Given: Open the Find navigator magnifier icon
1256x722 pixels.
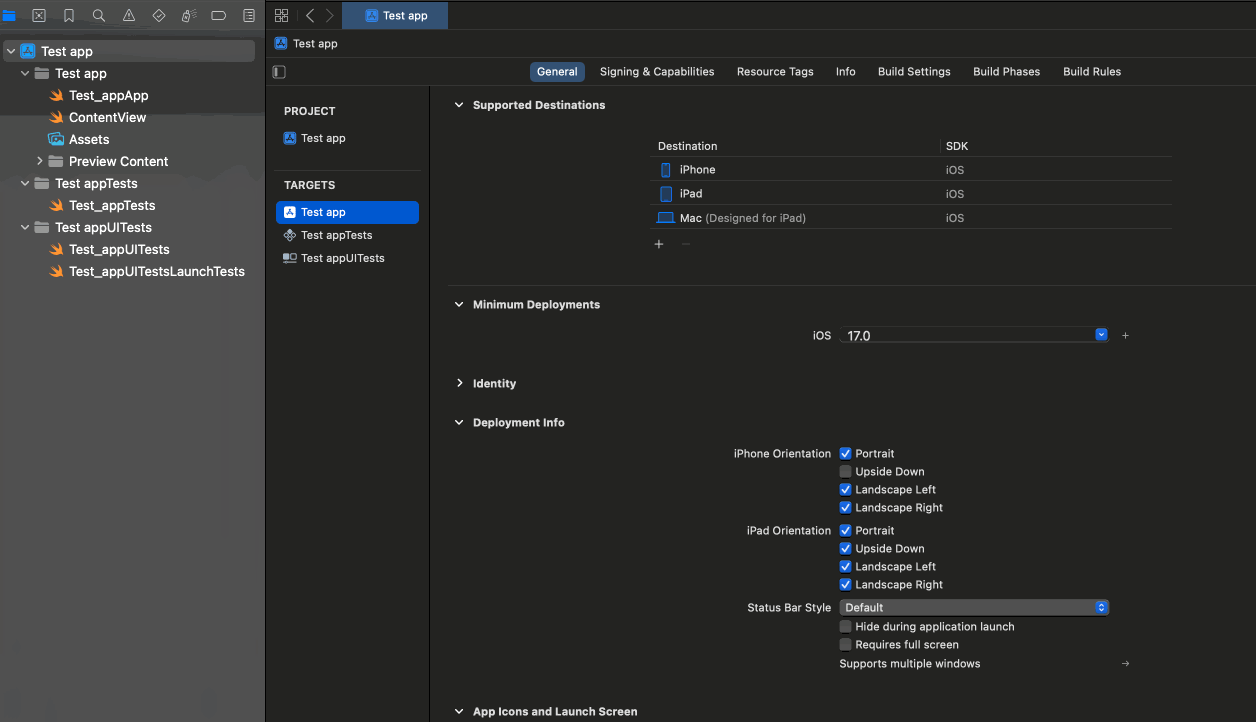Looking at the screenshot, I should coord(98,16).
